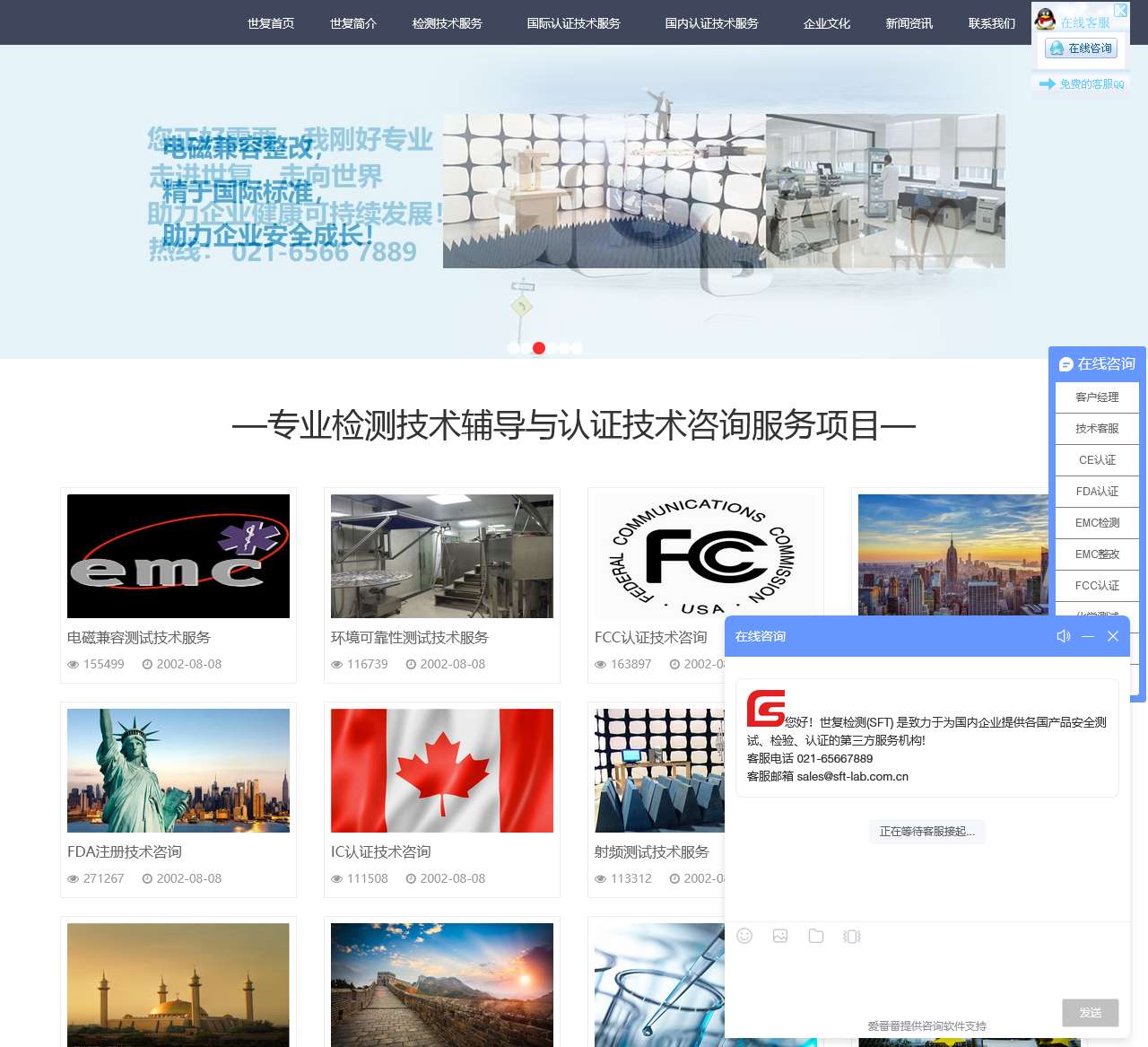
Task: Open the environmental test lab thumbnail
Action: [x=442, y=556]
